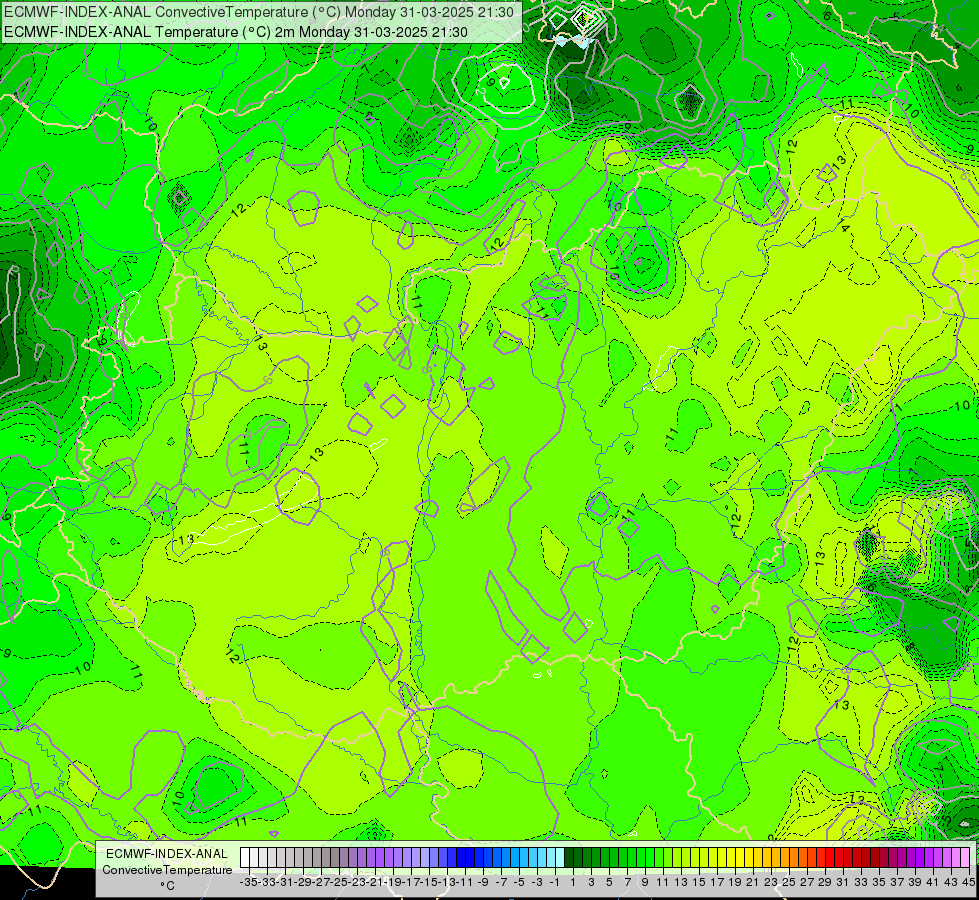This screenshot has width=979, height=900.
Task: Click the legend scale value '43'
Action: tap(951, 883)
